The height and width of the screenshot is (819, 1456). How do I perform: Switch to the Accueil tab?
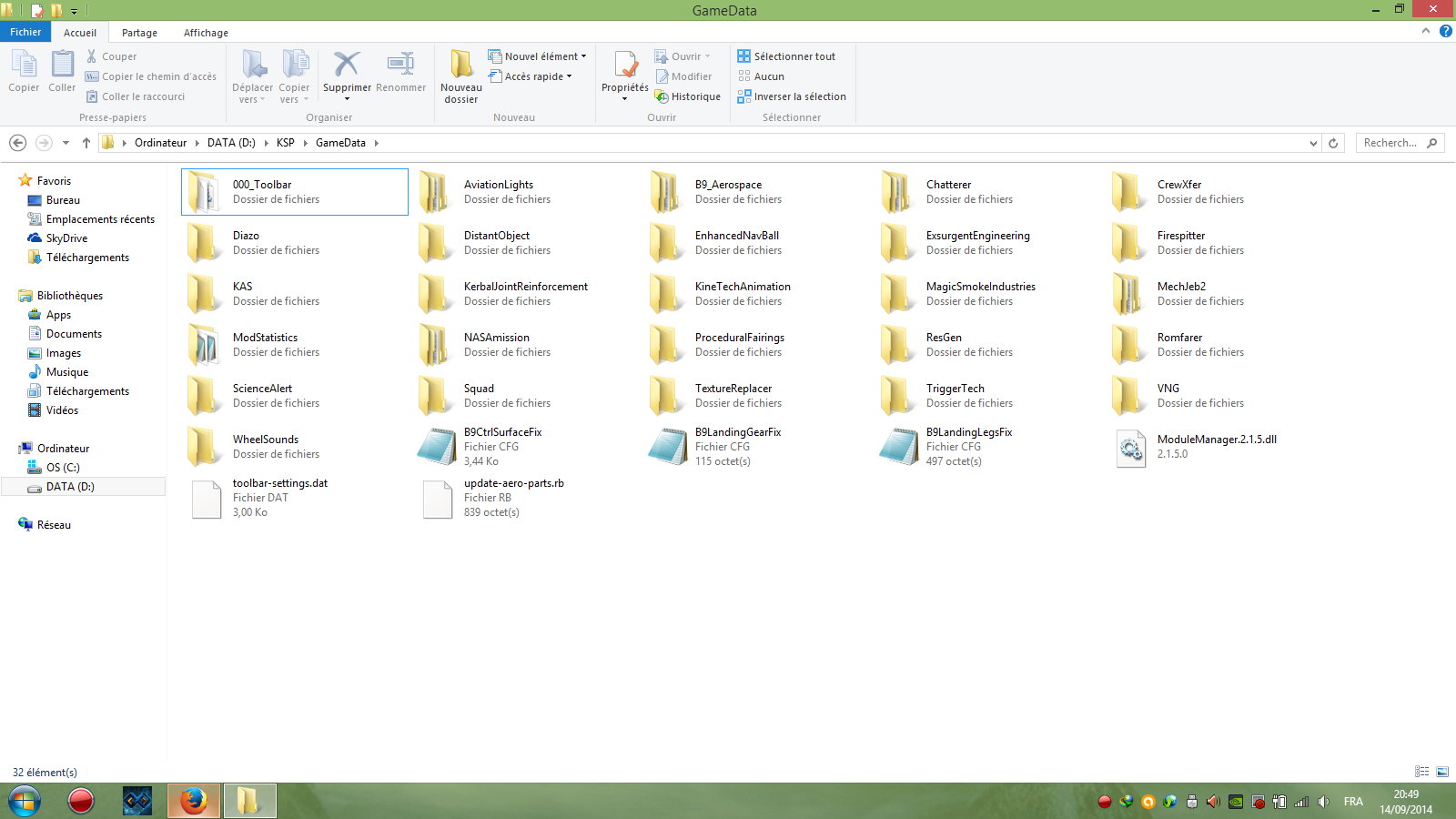point(80,33)
